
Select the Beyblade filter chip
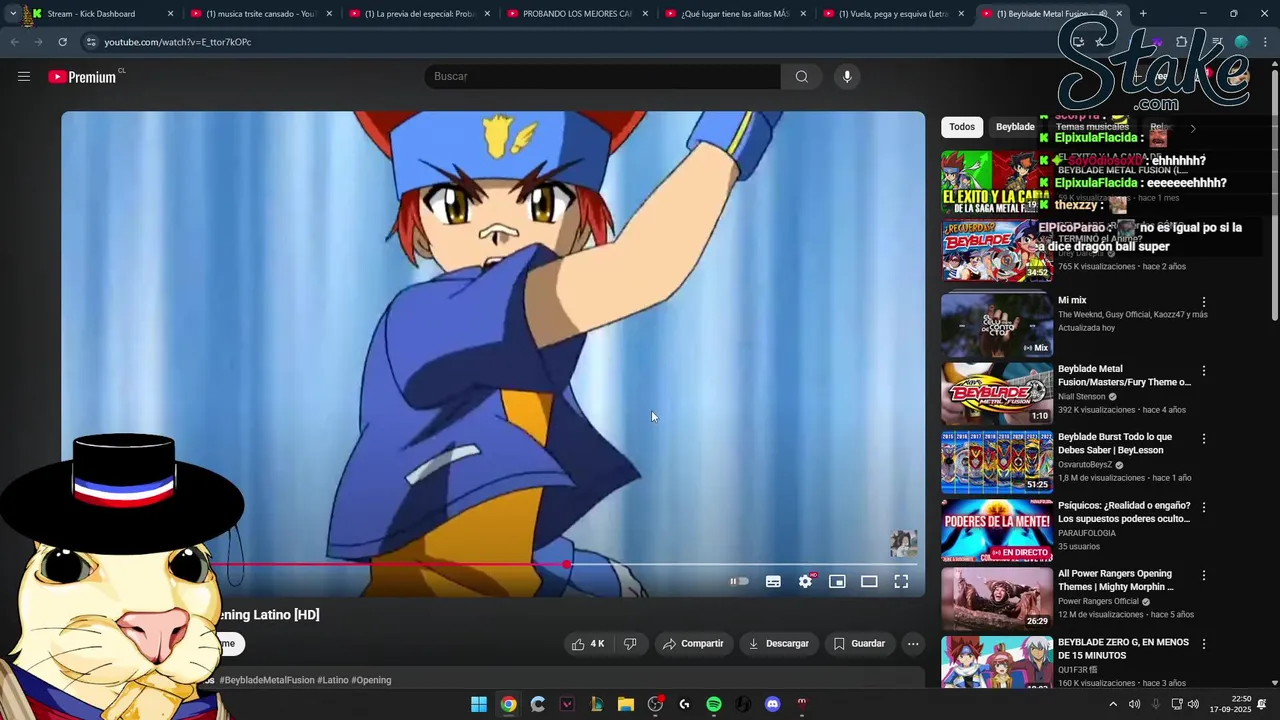[x=1015, y=127]
